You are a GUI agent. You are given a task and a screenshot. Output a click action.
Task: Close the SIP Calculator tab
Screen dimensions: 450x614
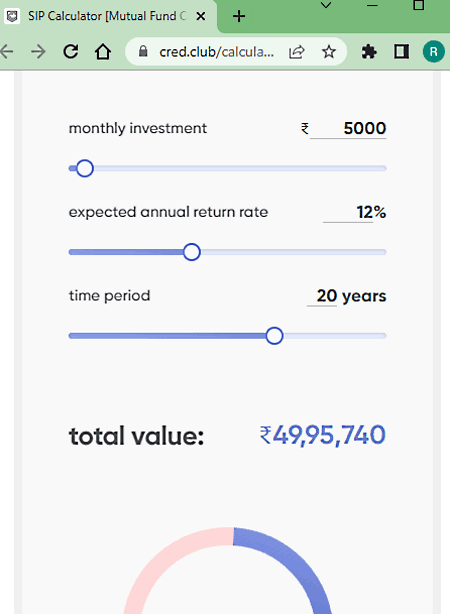pos(201,16)
